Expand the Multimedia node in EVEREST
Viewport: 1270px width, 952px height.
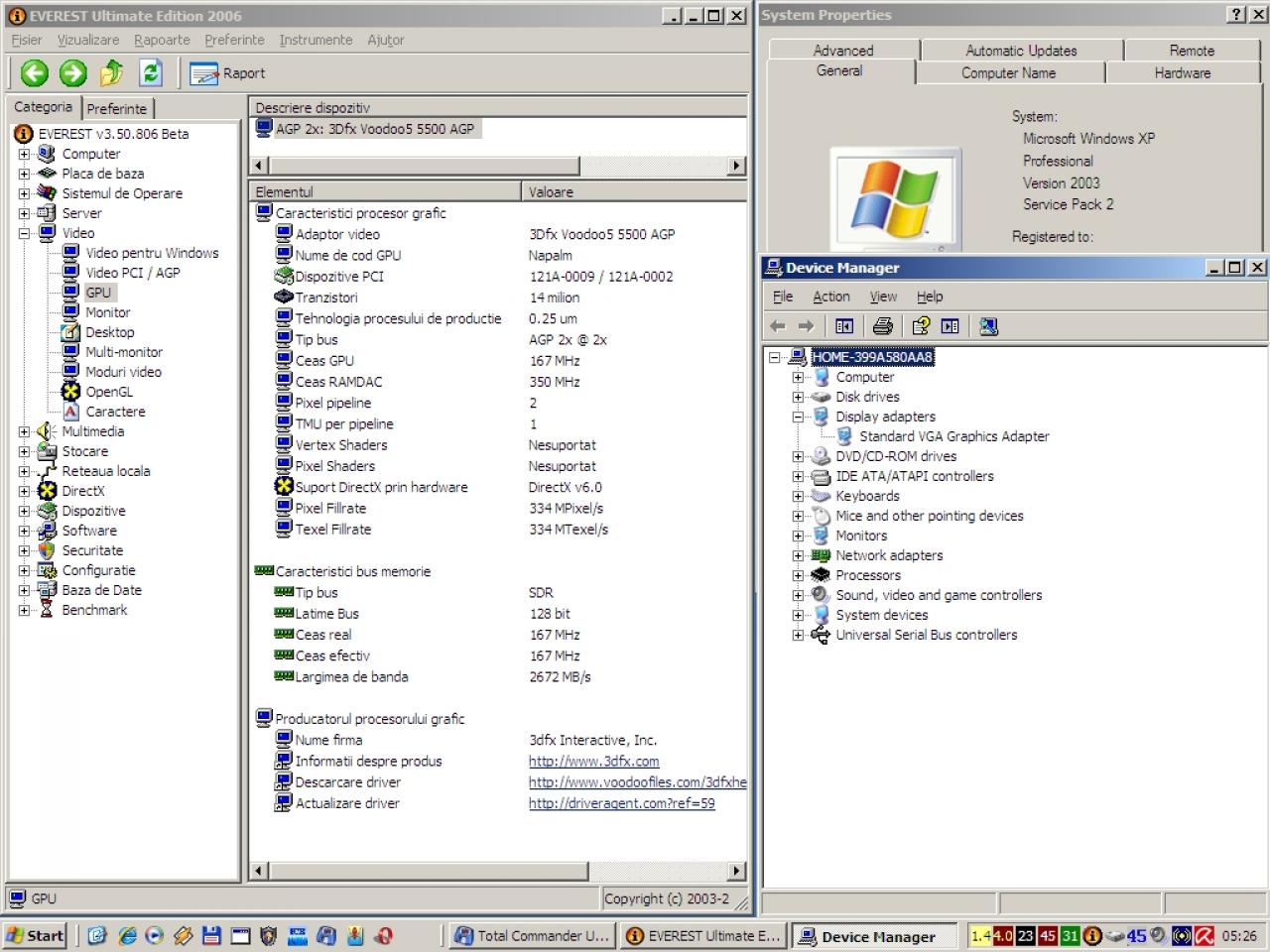point(24,431)
